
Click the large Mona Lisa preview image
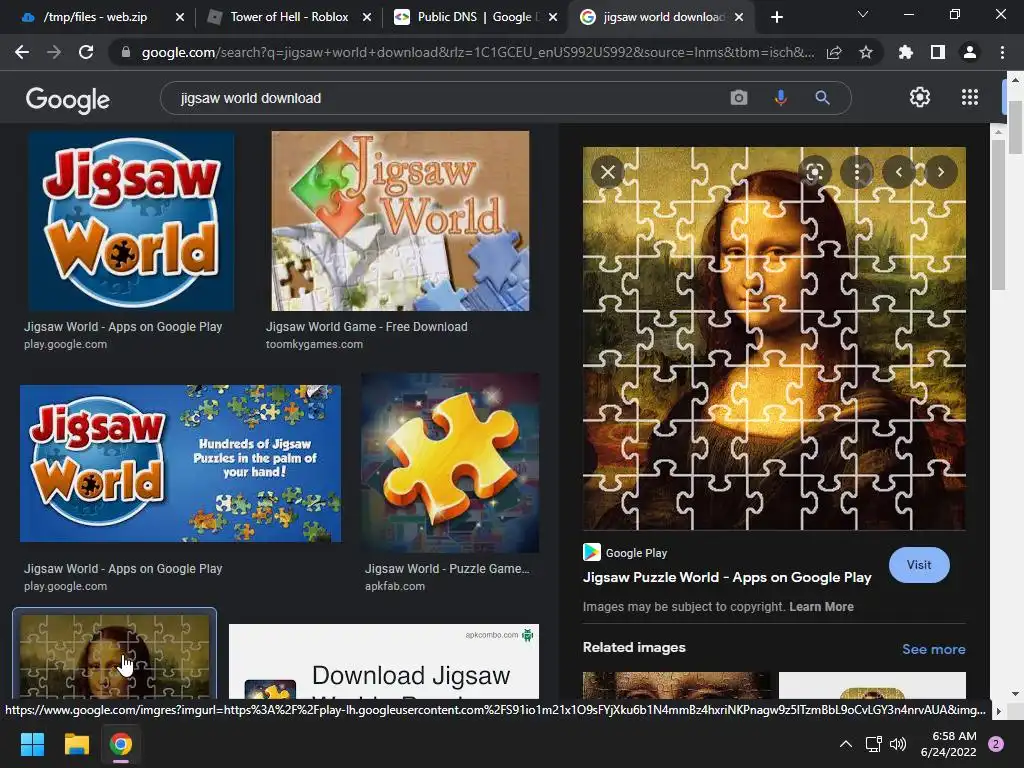click(774, 338)
